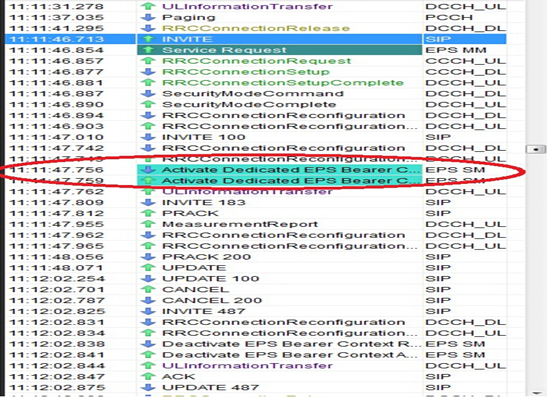
Task: Click the up arrow icon beside the ACK message
Action: click(149, 376)
